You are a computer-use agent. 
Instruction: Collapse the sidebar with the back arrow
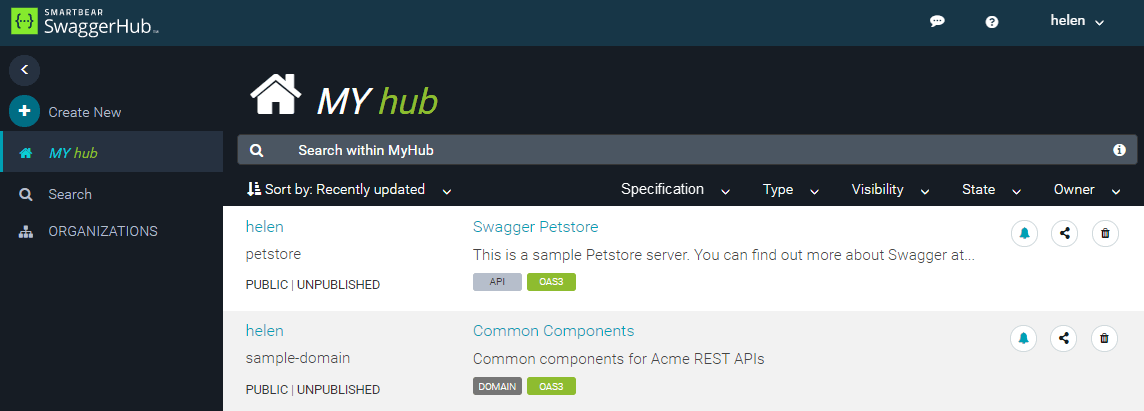click(x=24, y=70)
